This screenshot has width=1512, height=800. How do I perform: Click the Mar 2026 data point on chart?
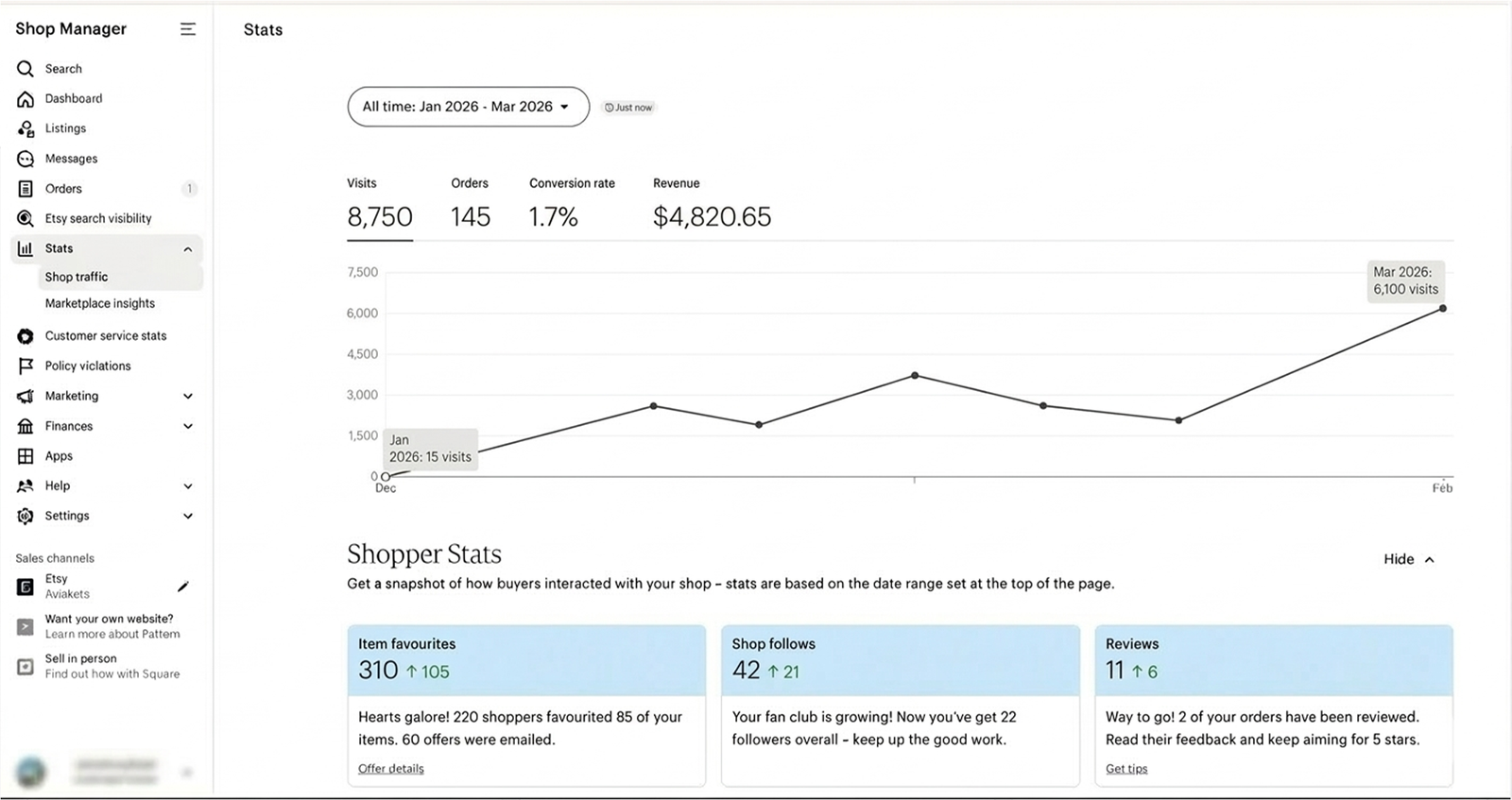(x=1442, y=309)
